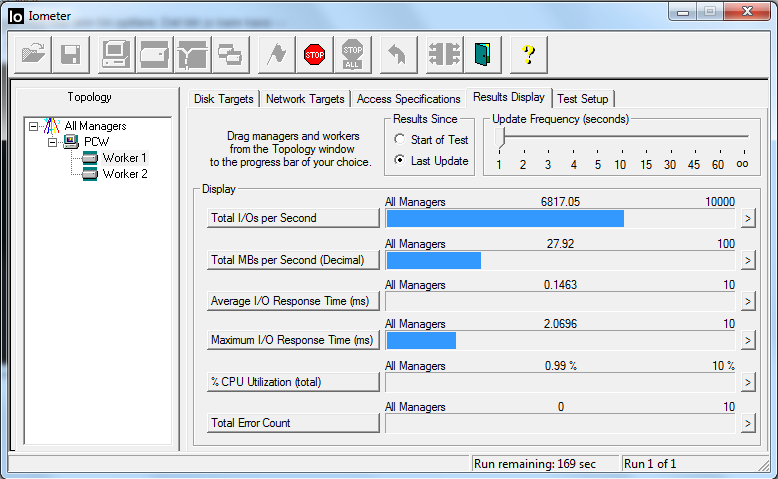Select Last Update radio button
This screenshot has height=479, width=778.
pyautogui.click(x=399, y=160)
